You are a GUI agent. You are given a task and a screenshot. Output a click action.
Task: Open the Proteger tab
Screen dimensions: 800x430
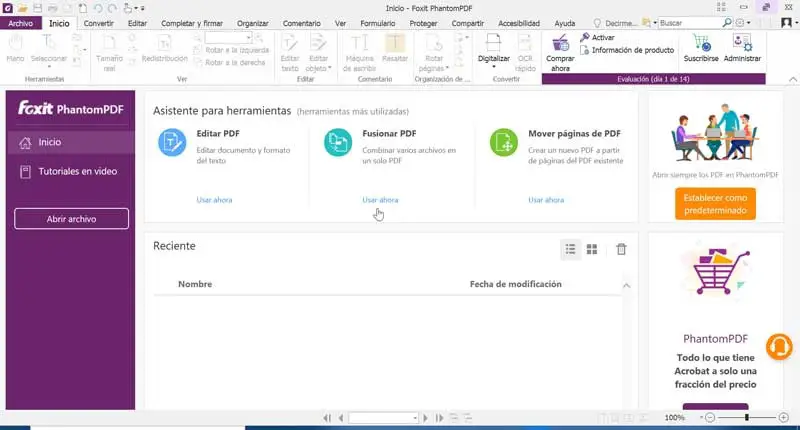423,23
